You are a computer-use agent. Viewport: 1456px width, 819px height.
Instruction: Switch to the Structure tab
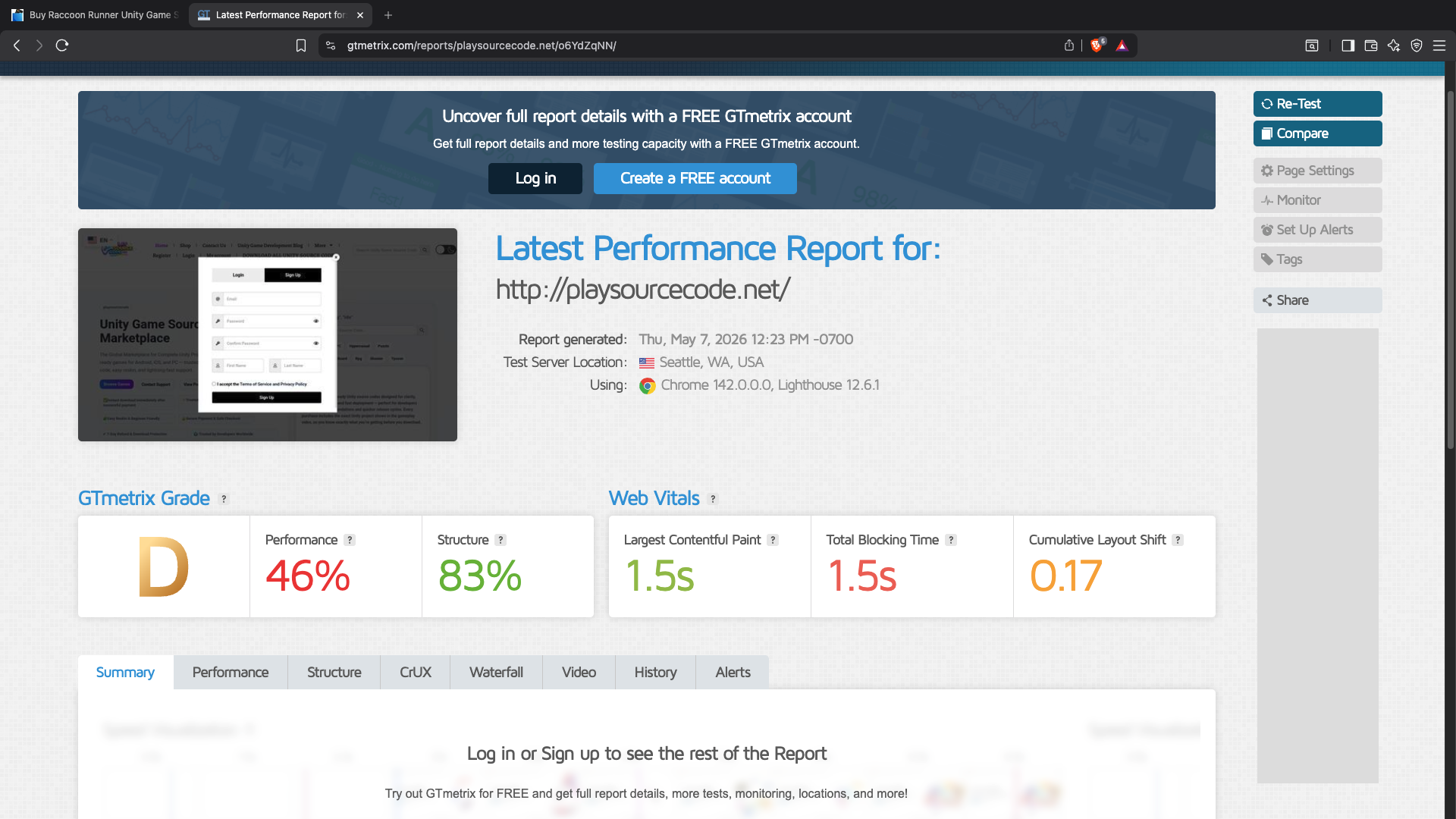[x=334, y=673]
